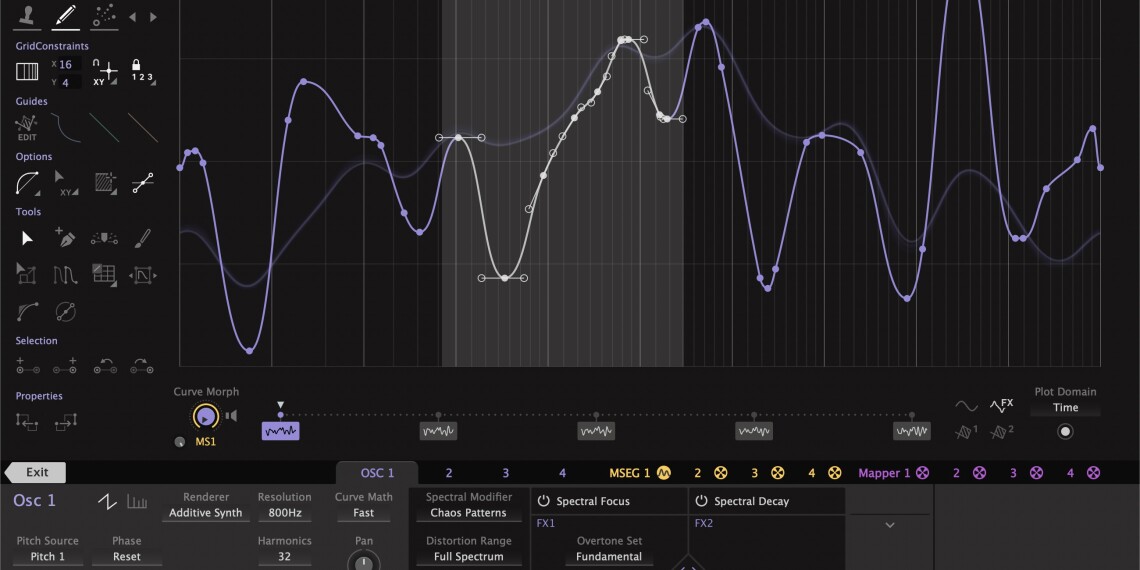
Task: Select the arrow pointer tool
Action: [x=27, y=238]
